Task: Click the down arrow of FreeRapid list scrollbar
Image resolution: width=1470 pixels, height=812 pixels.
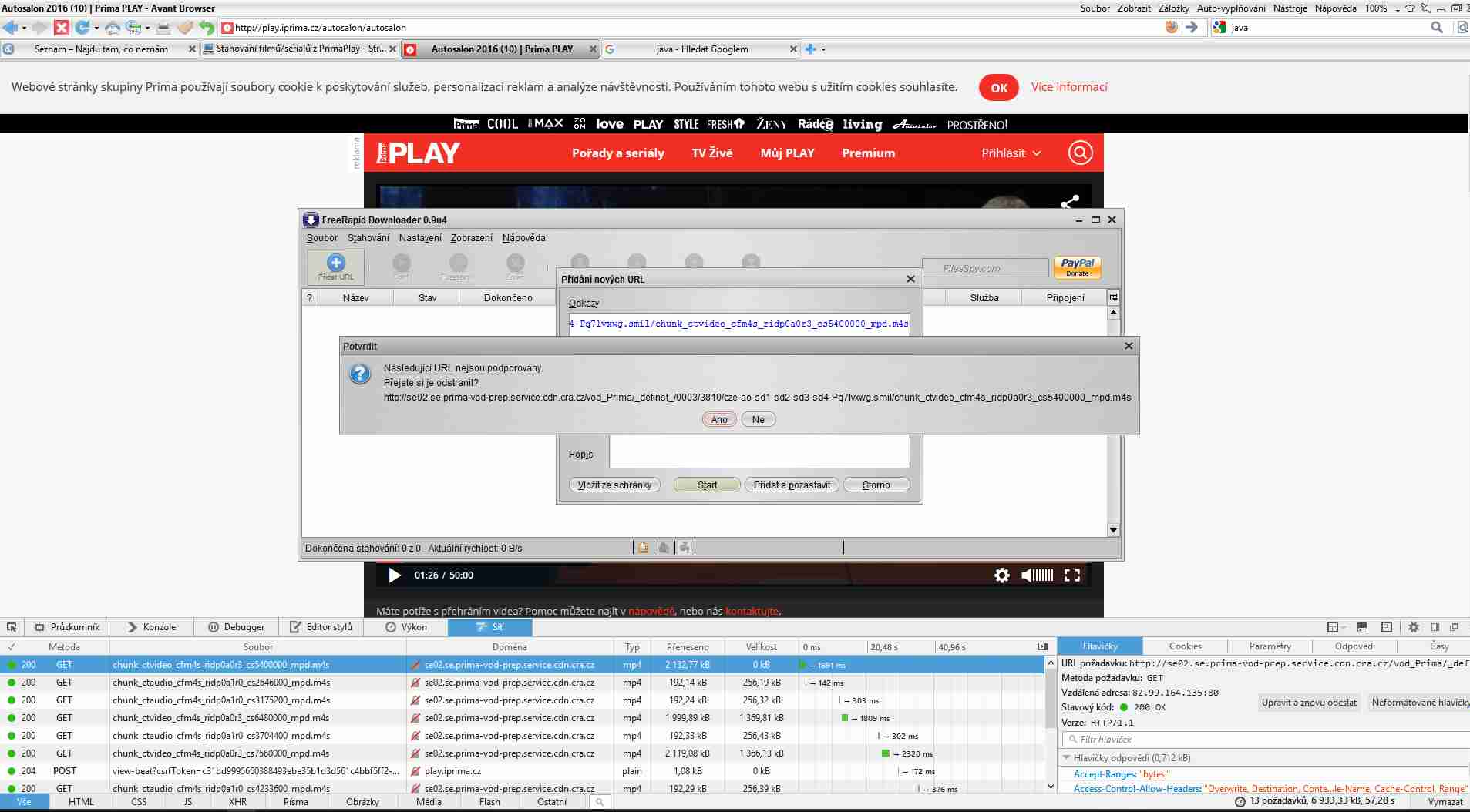Action: [1113, 530]
